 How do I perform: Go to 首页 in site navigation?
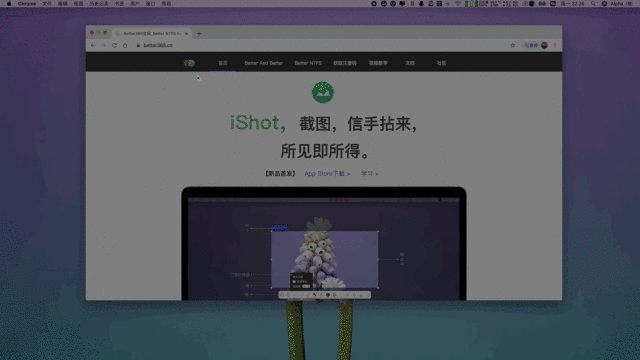(x=223, y=63)
